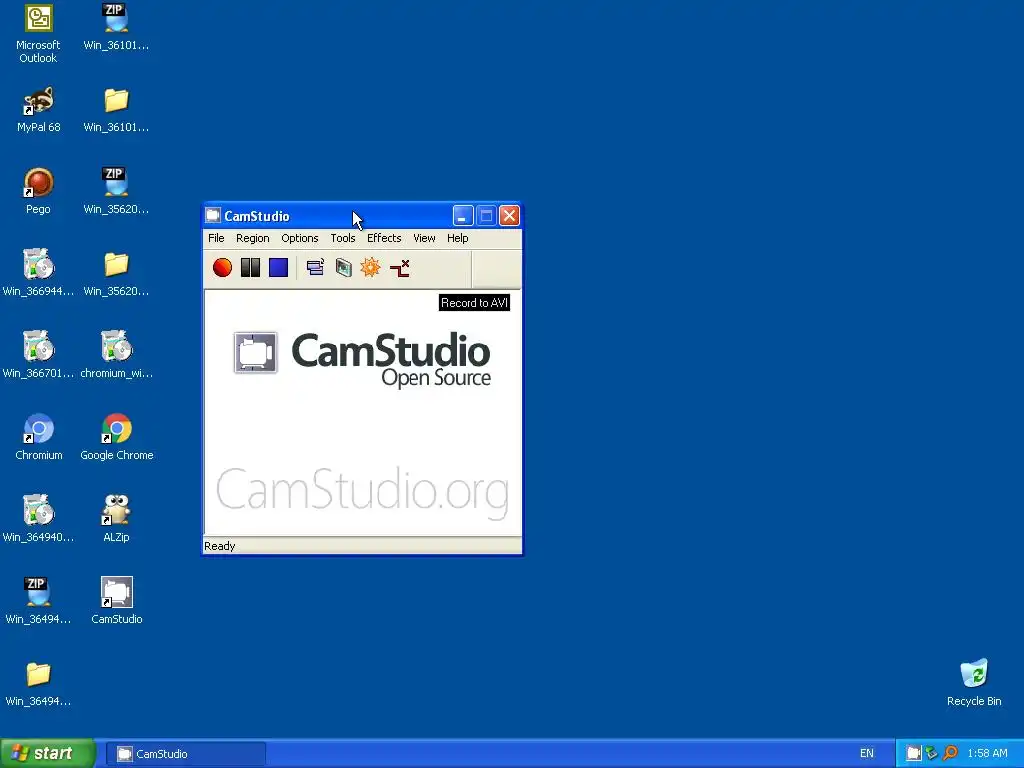1024x768 pixels.
Task: Select the Recycle Bin icon
Action: pos(974,683)
